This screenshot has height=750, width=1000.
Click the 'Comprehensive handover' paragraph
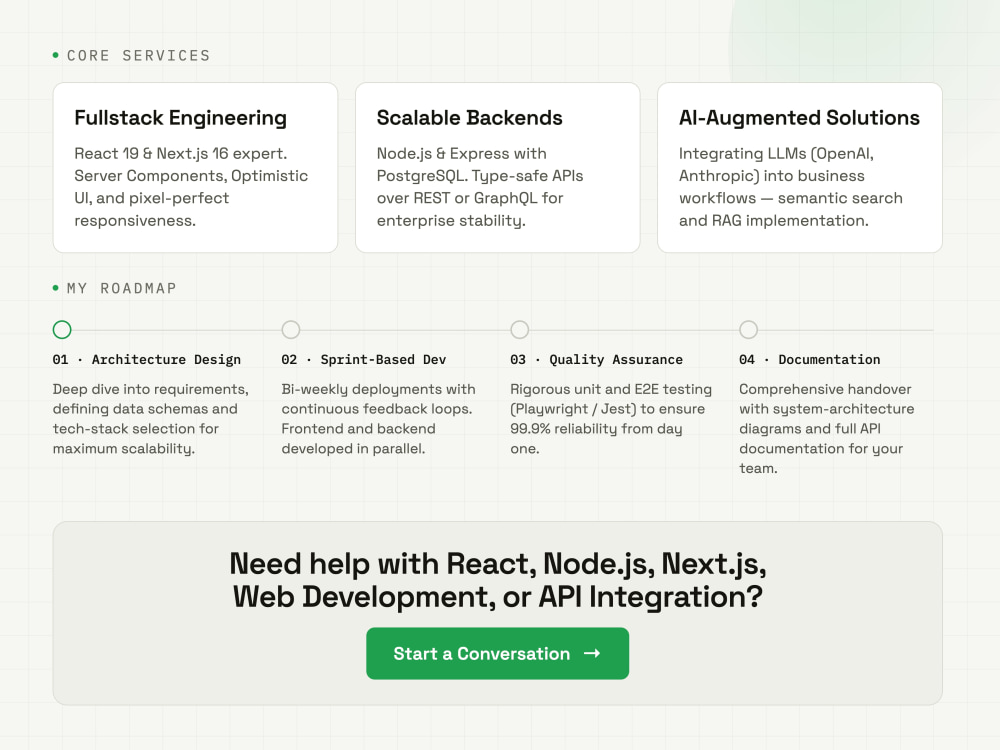827,429
